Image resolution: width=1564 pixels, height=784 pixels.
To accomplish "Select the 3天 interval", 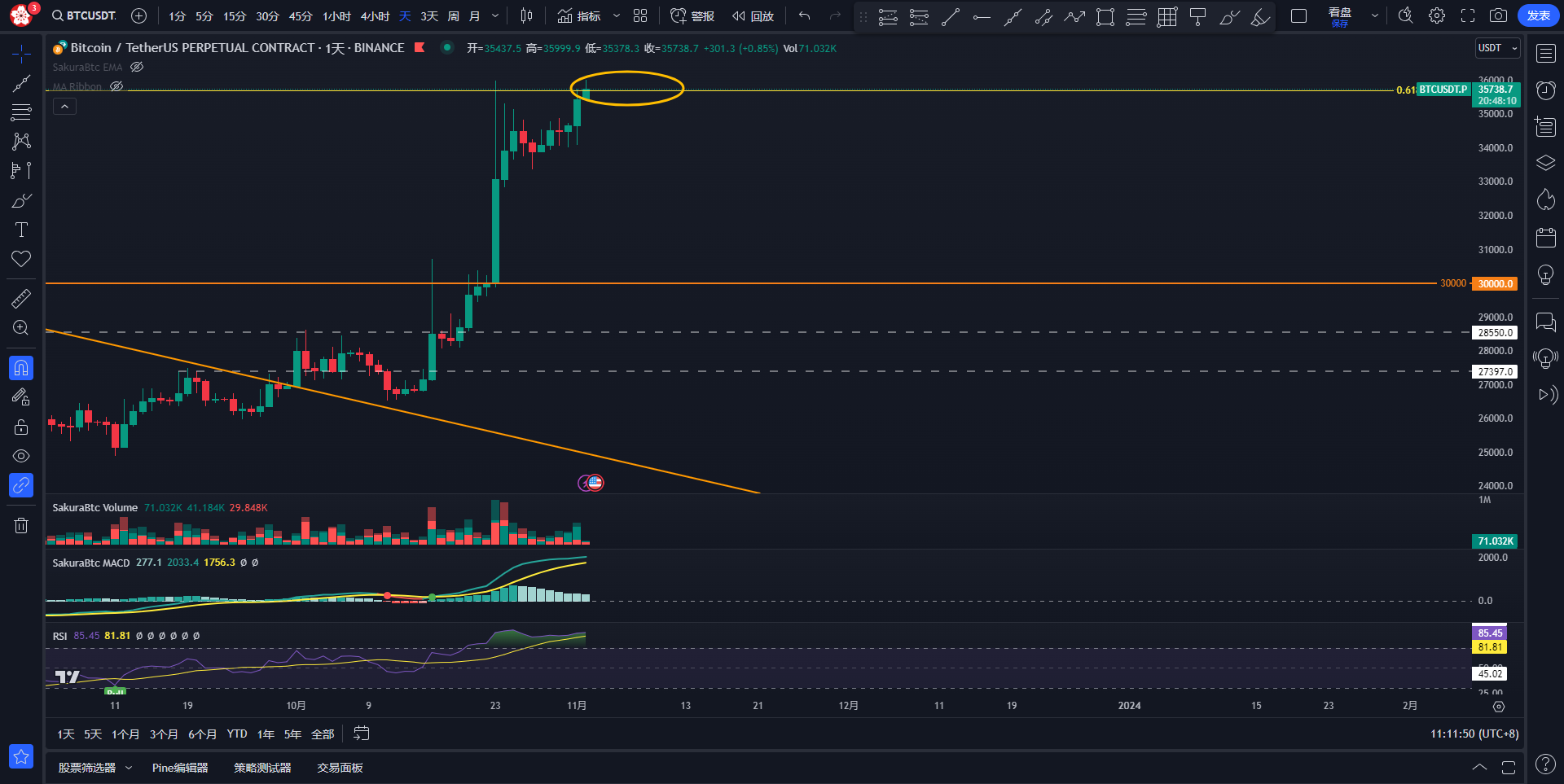I will tap(429, 15).
